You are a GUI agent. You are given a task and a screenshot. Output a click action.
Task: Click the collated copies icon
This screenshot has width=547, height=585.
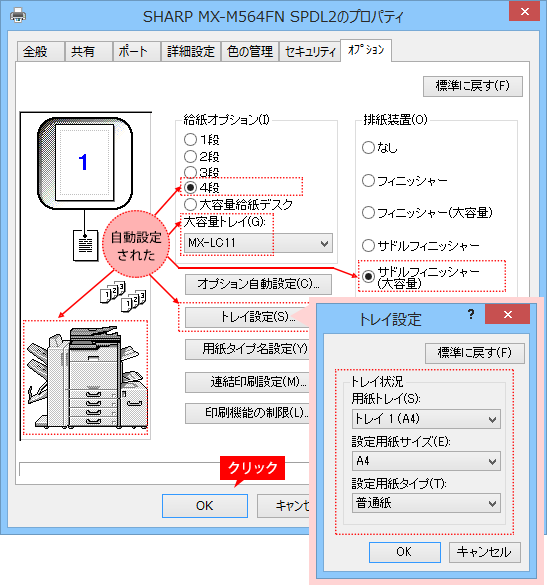point(123,296)
